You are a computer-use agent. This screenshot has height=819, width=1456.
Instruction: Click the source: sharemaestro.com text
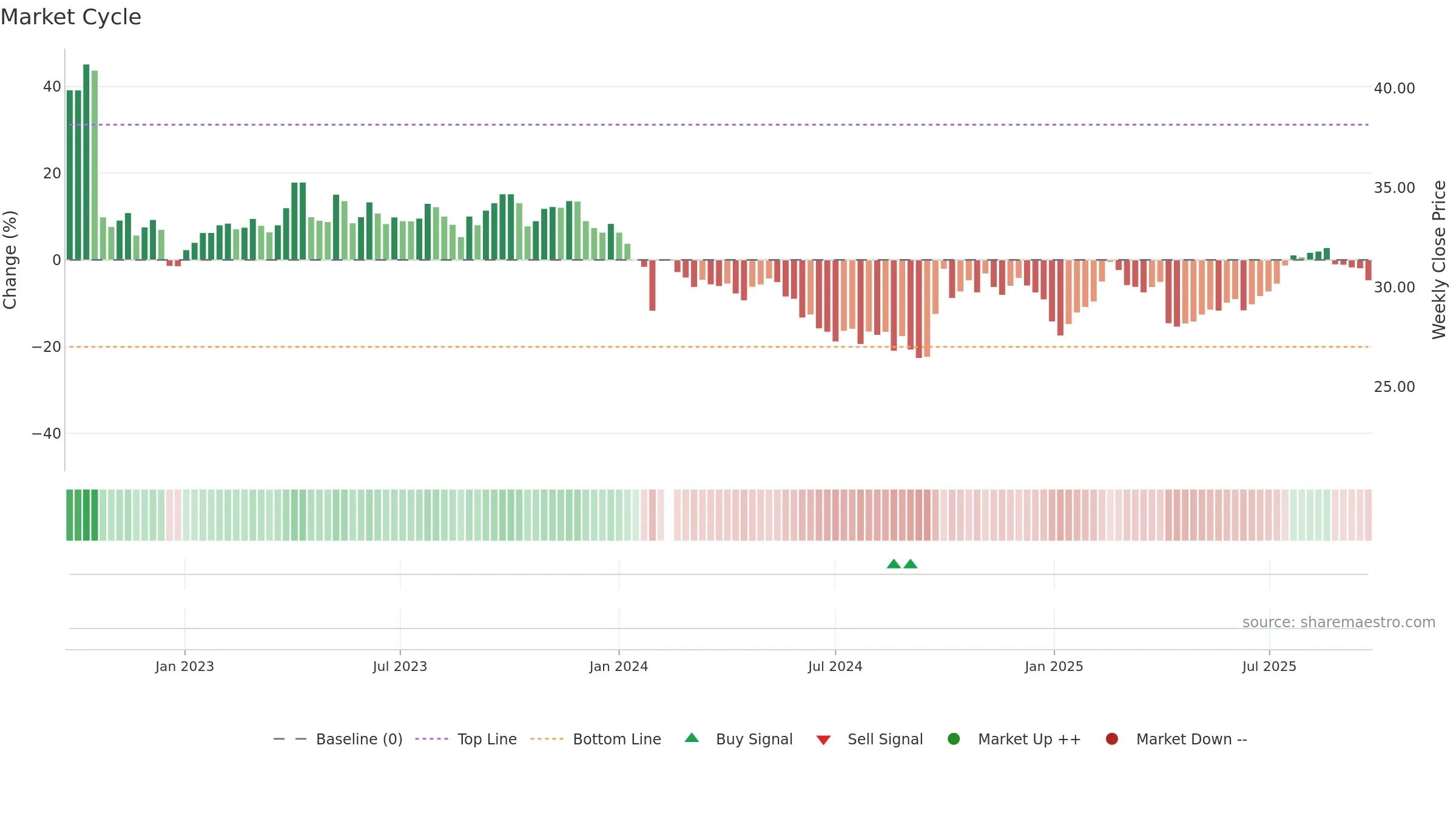1339,622
